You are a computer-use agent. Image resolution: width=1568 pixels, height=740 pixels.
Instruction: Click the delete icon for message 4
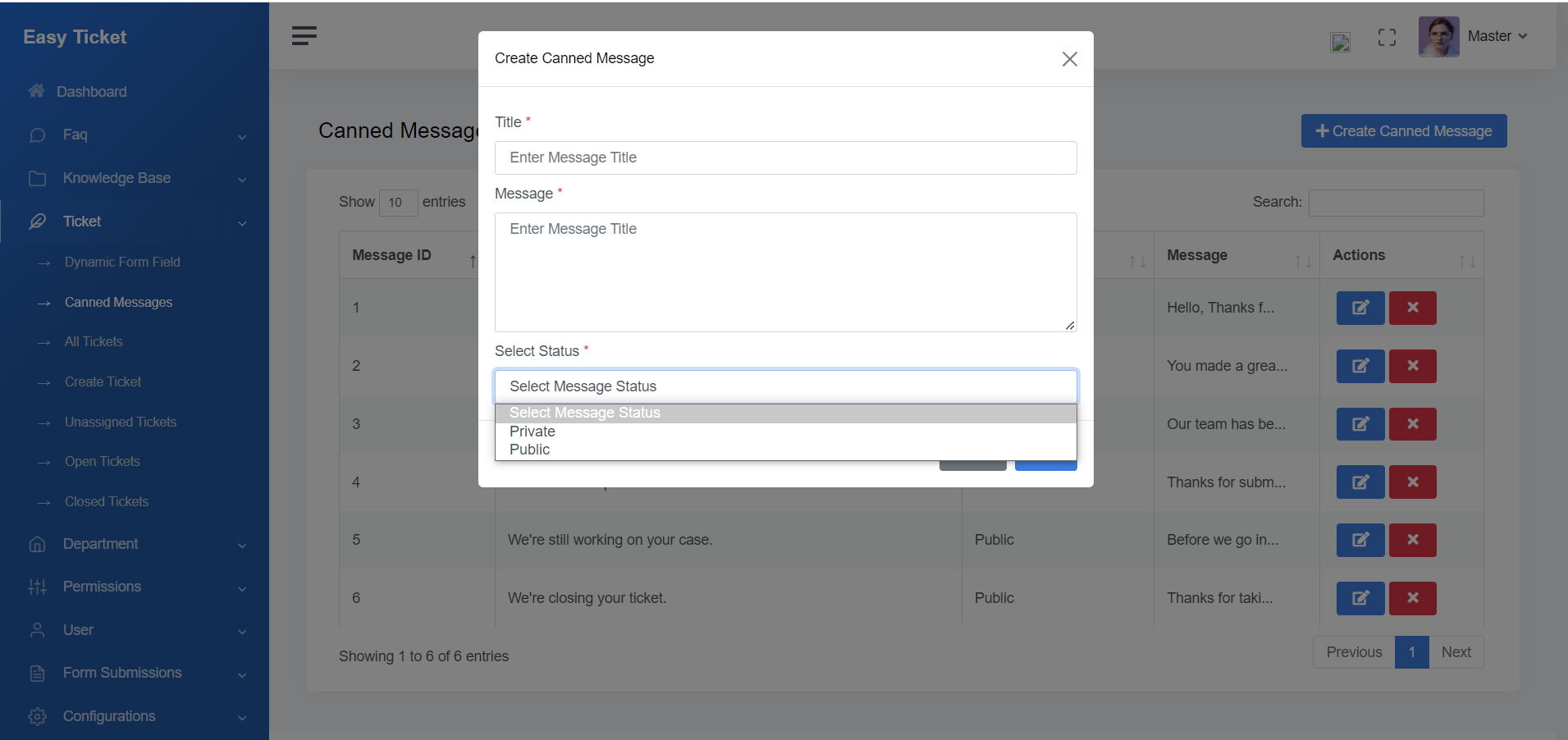tap(1412, 482)
